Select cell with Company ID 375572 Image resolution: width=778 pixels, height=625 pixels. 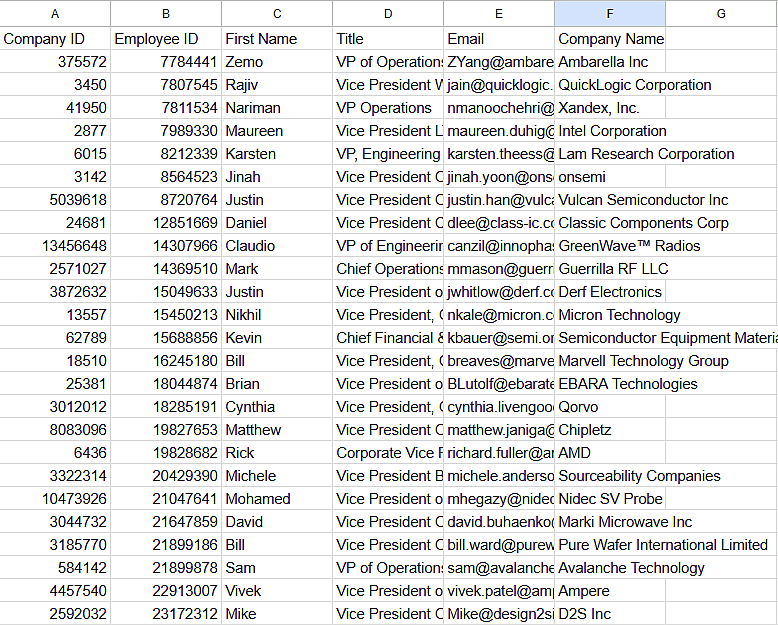pos(55,62)
